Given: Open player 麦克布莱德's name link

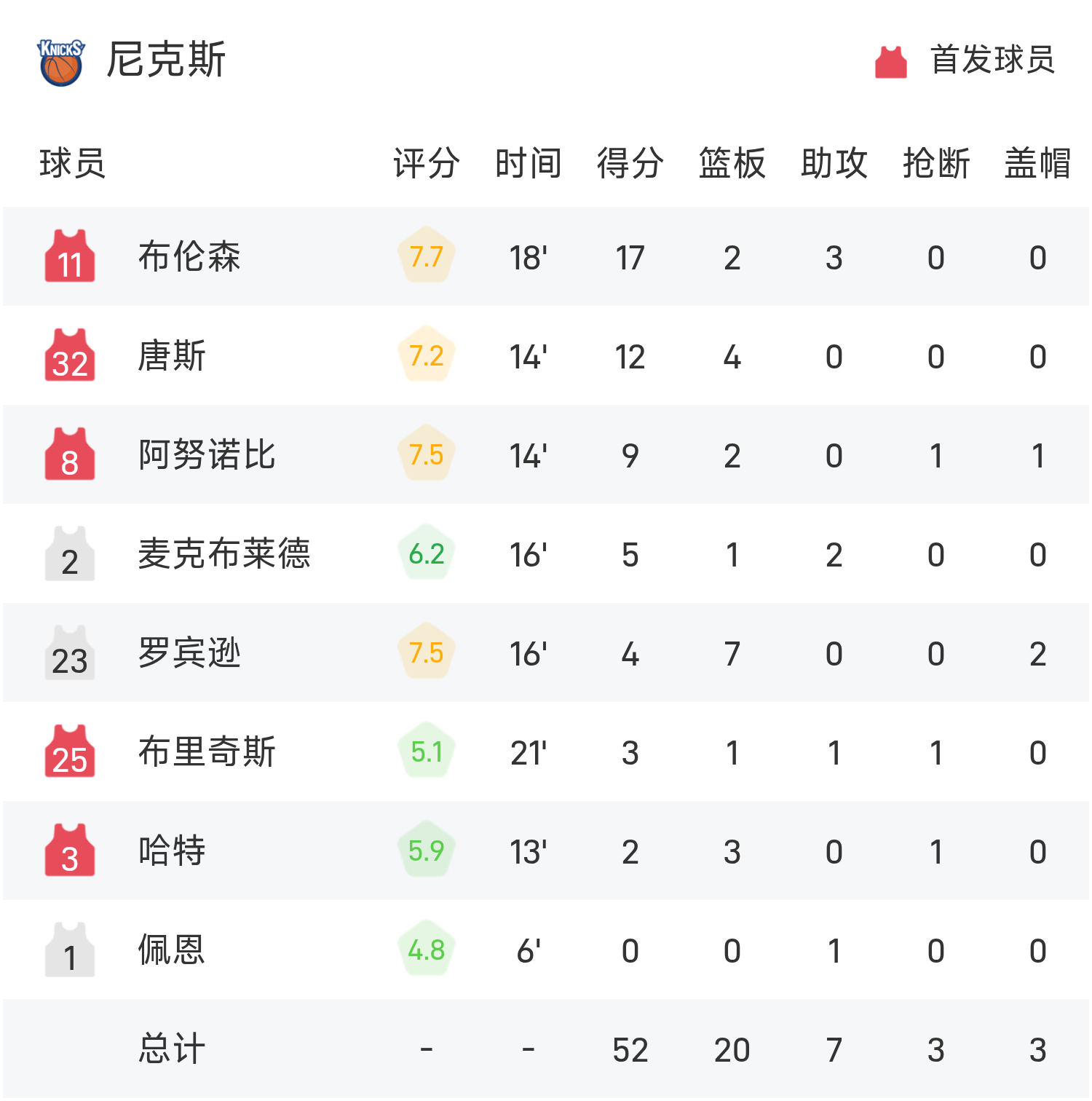Looking at the screenshot, I should pyautogui.click(x=224, y=553).
